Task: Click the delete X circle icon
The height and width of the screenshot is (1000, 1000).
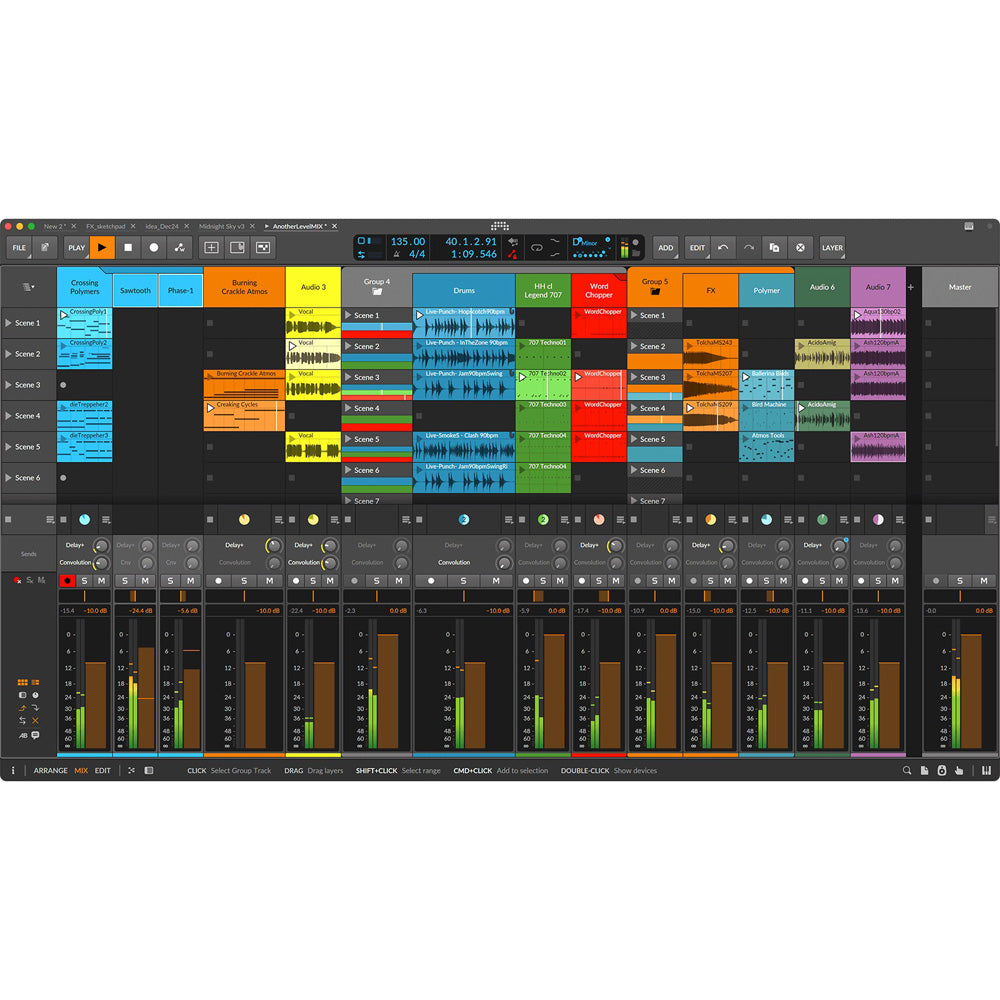Action: [x=800, y=247]
